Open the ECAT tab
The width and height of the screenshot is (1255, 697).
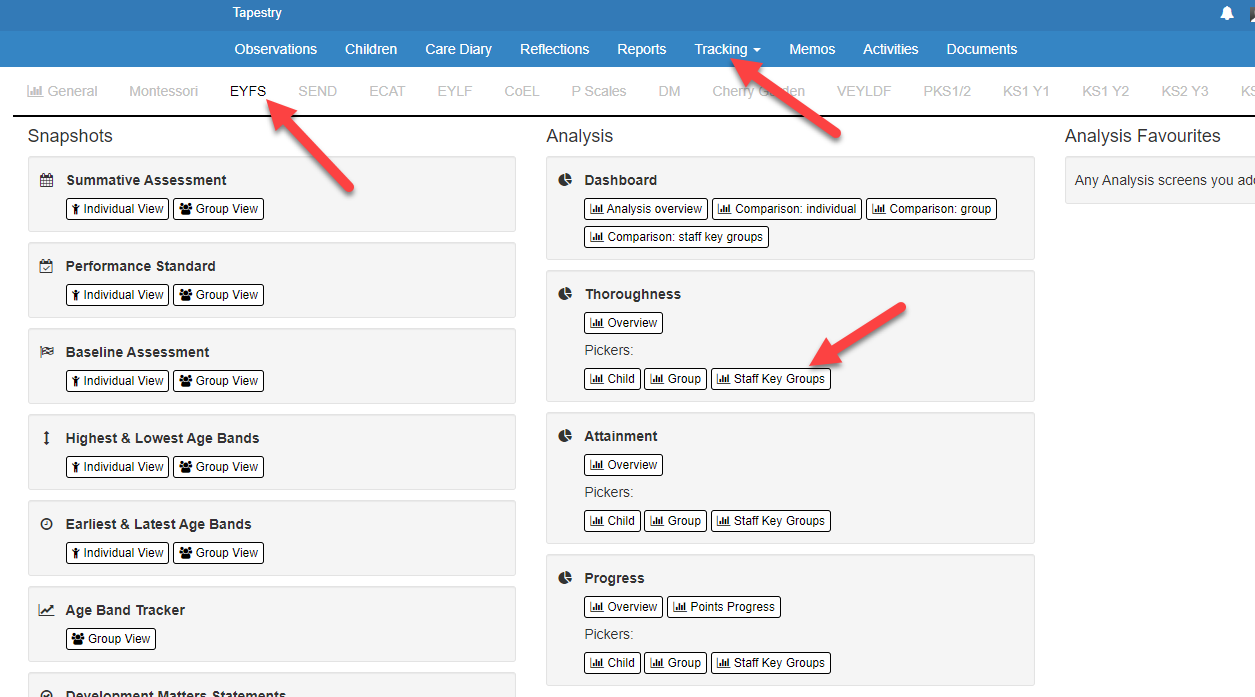(387, 91)
